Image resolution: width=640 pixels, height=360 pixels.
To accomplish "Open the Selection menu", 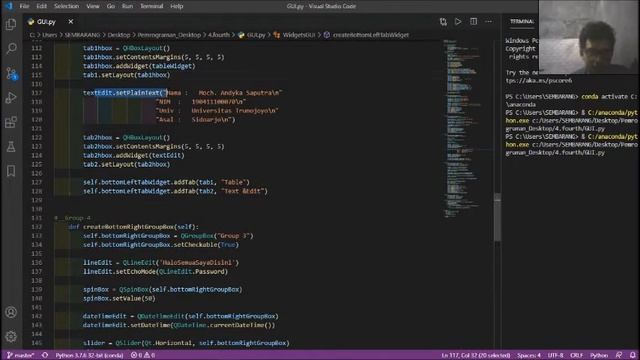I will [67, 6].
